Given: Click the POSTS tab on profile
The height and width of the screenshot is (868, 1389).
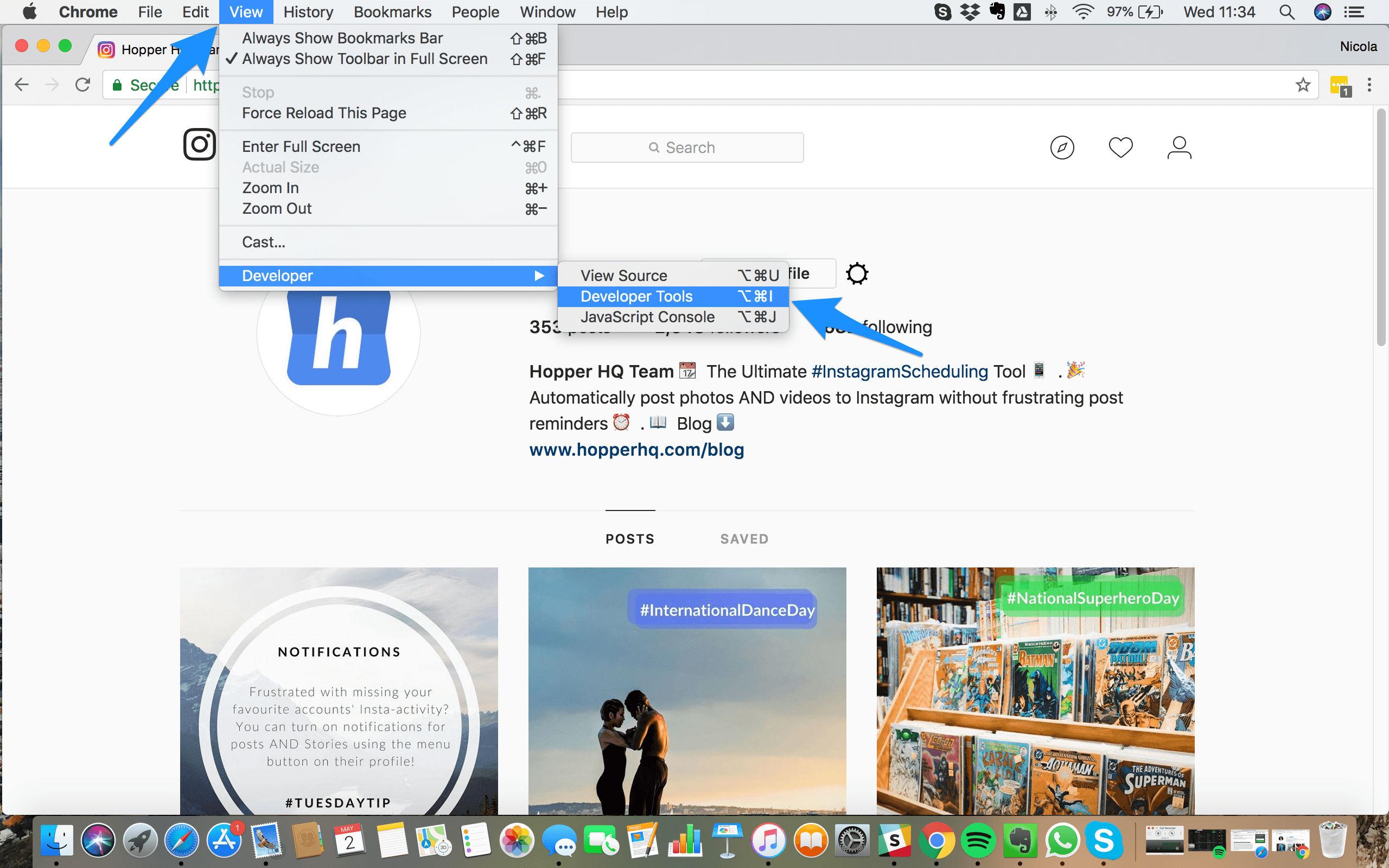Looking at the screenshot, I should [630, 539].
